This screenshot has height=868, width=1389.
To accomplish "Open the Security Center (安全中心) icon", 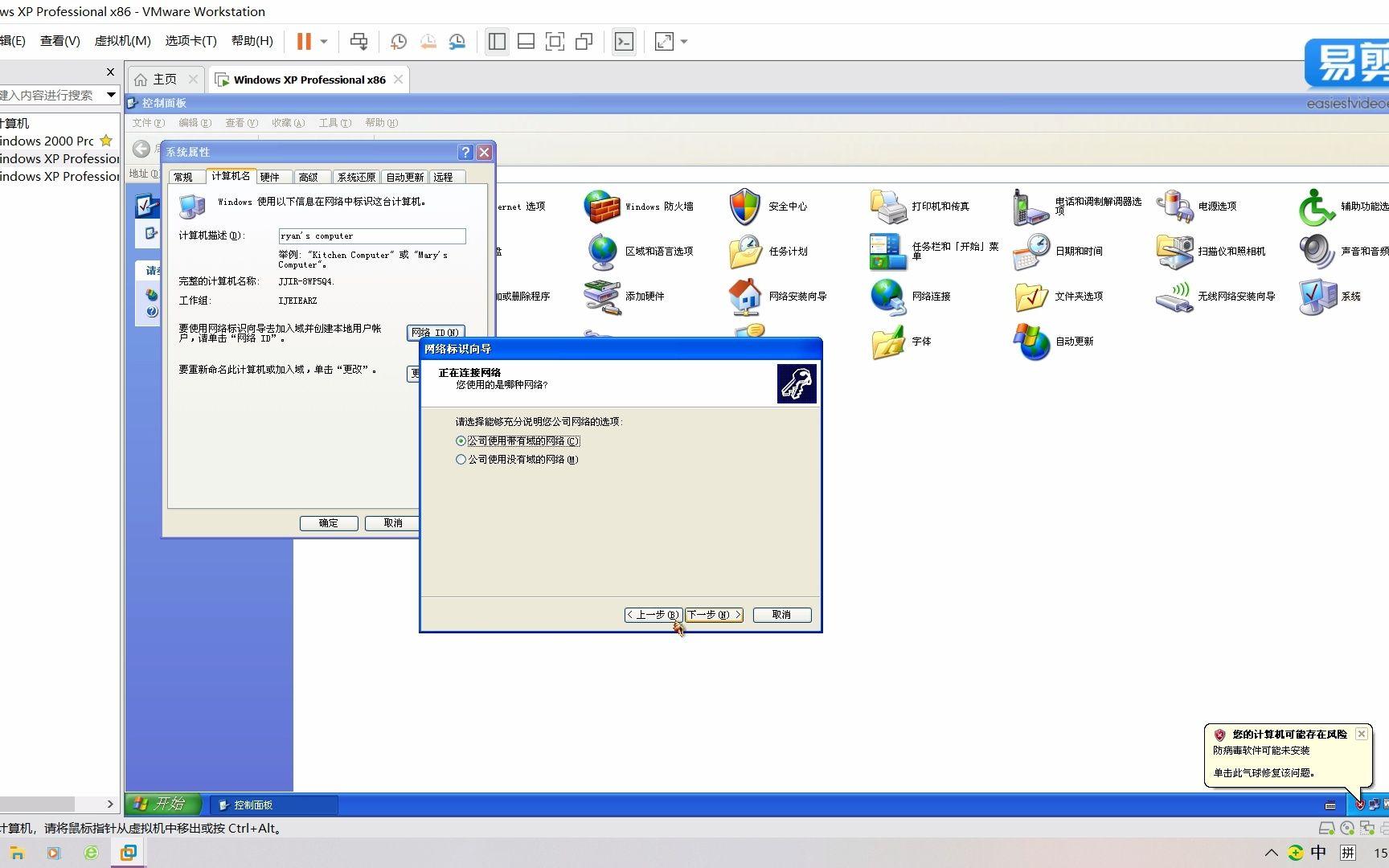I will [744, 207].
